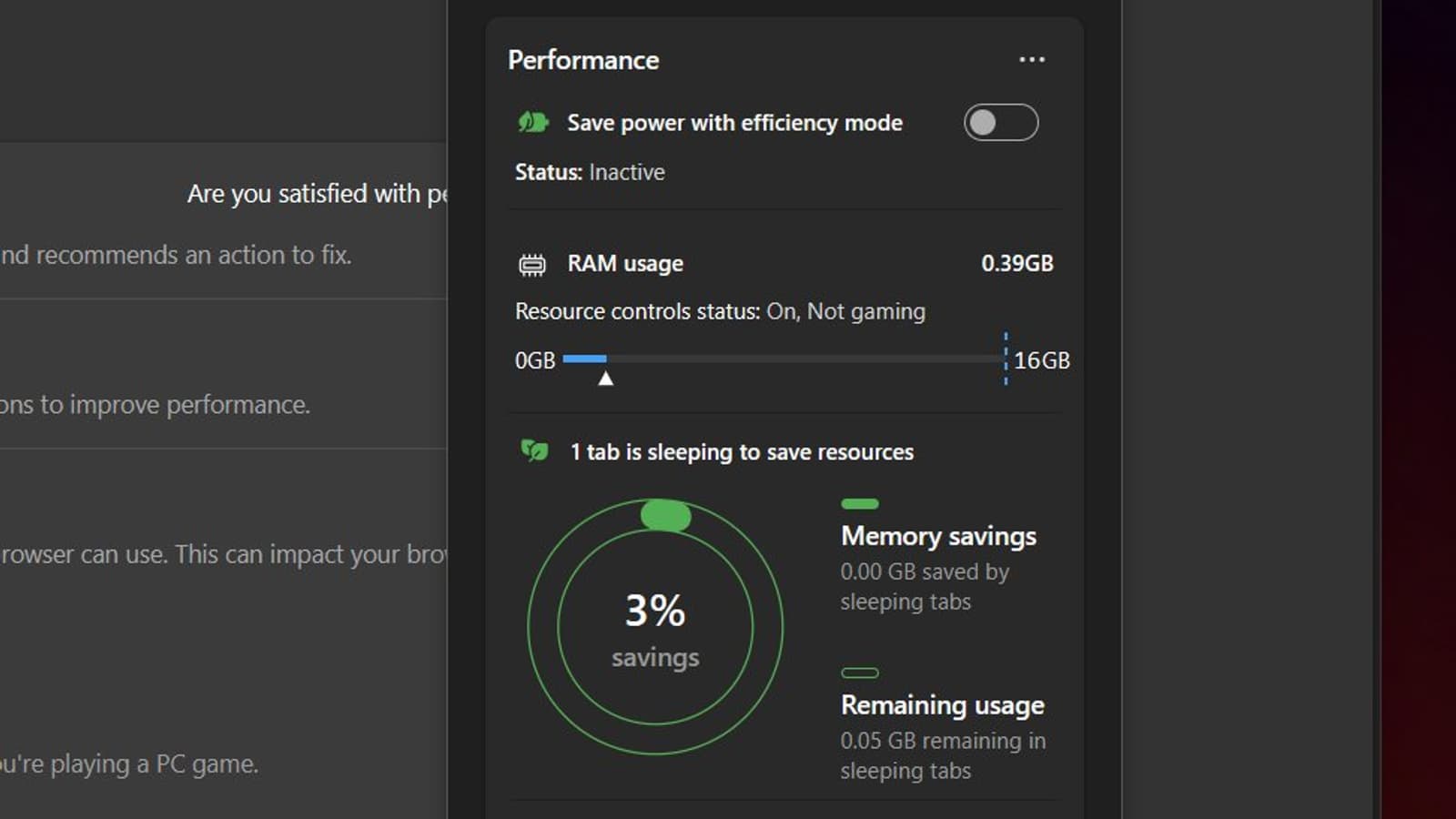Screen dimensions: 1456x819
Task: Click the "1 tab is sleeping" heading
Action: coord(742,452)
